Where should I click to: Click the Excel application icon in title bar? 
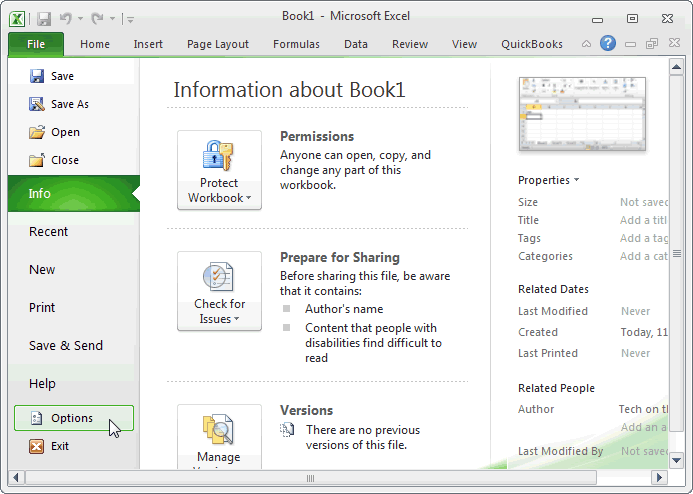[17, 19]
